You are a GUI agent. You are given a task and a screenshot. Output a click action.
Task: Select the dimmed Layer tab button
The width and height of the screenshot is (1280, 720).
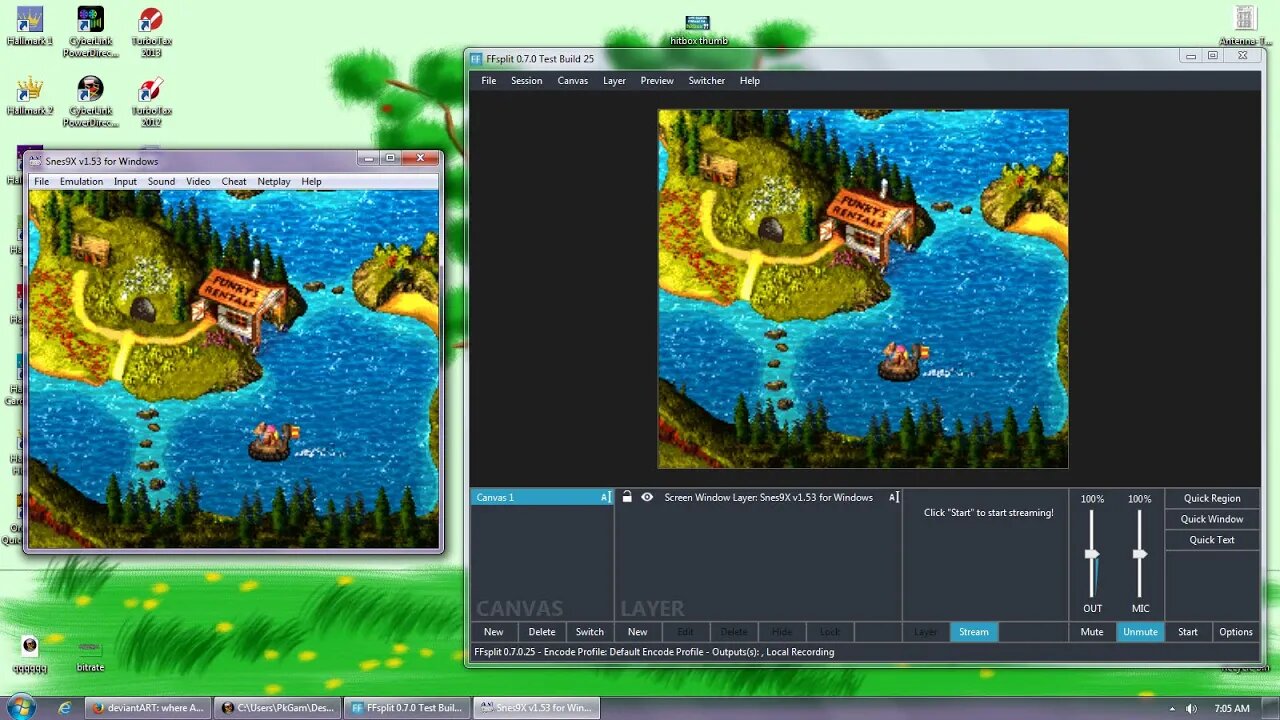(926, 632)
